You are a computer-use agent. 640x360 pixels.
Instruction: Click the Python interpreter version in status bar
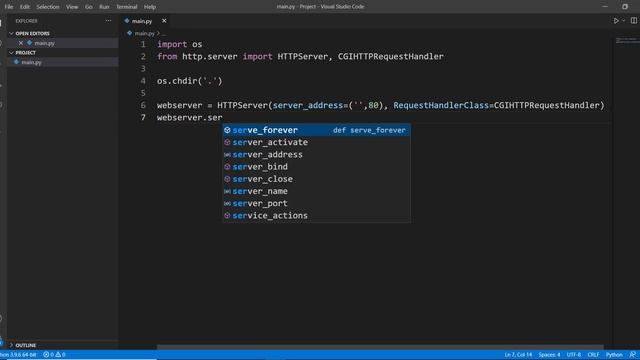pyautogui.click(x=18, y=355)
